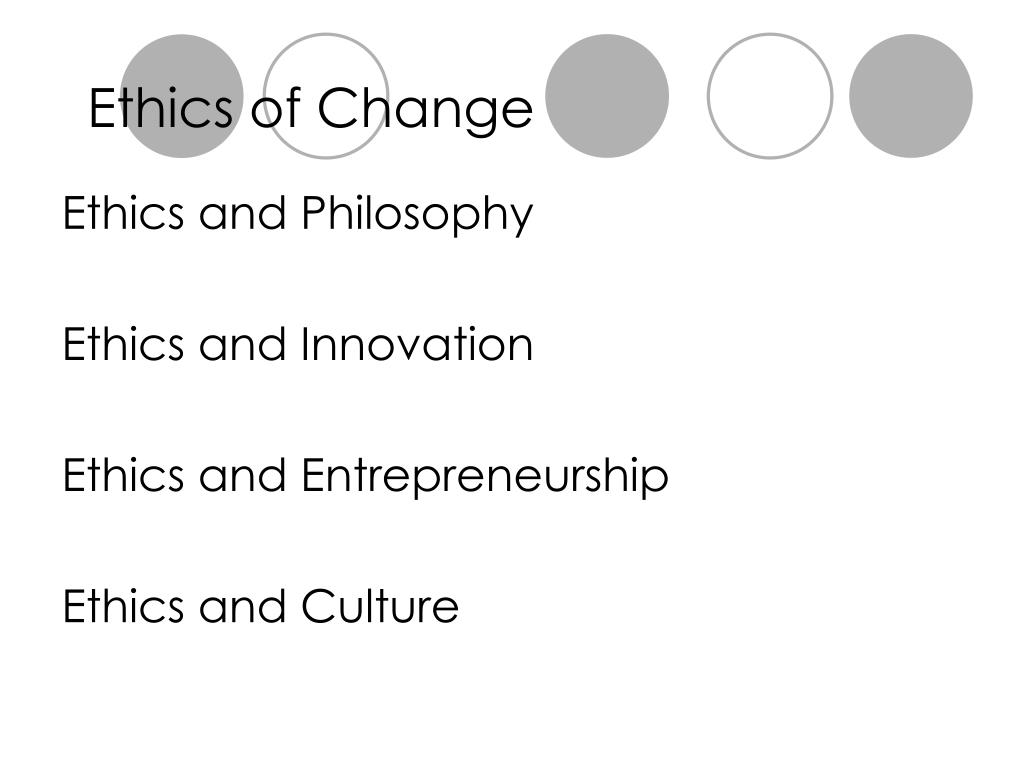Click the word "Change" in the title

[425, 109]
